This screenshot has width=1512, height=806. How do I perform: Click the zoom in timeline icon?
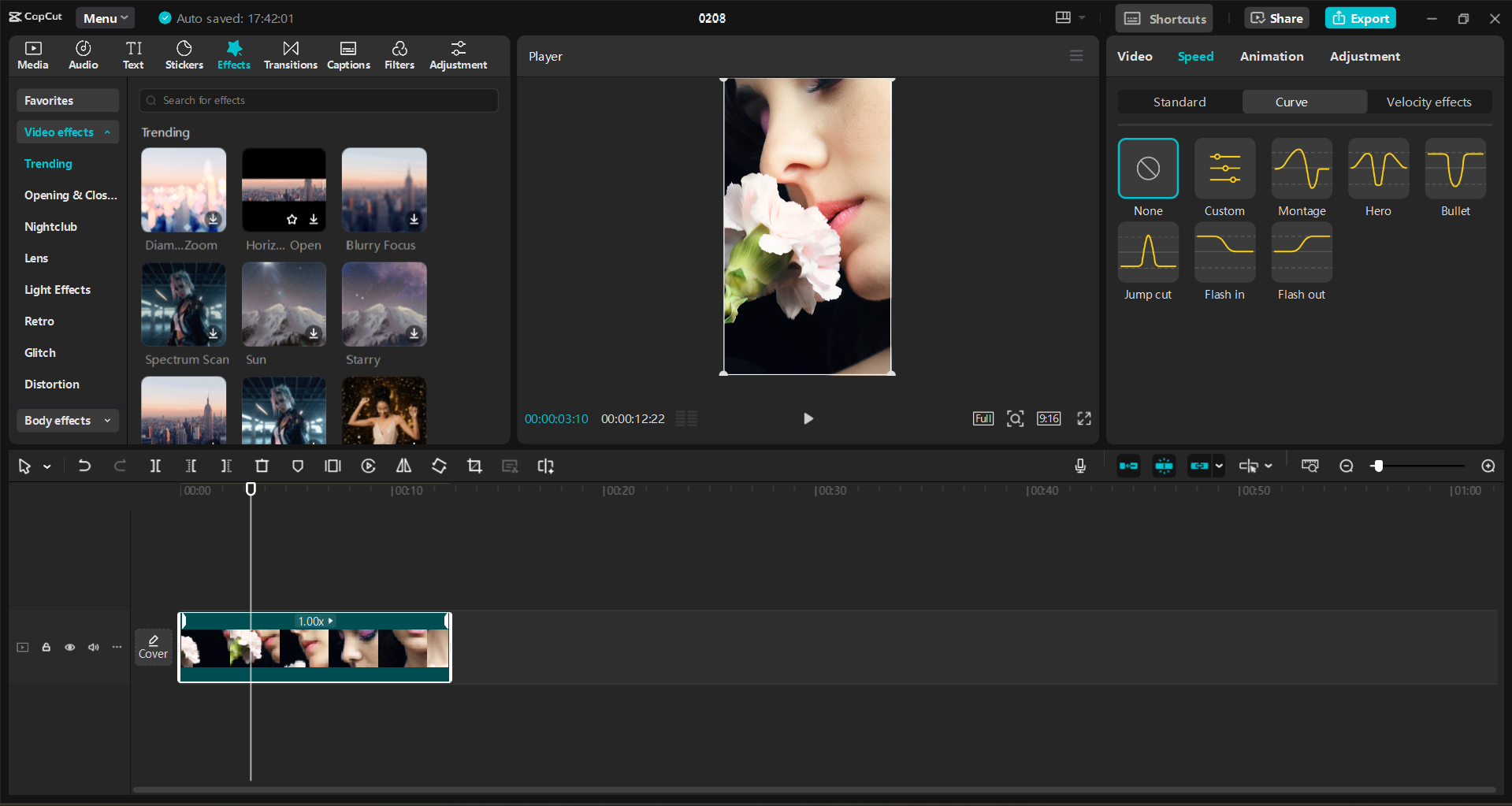click(x=1488, y=466)
